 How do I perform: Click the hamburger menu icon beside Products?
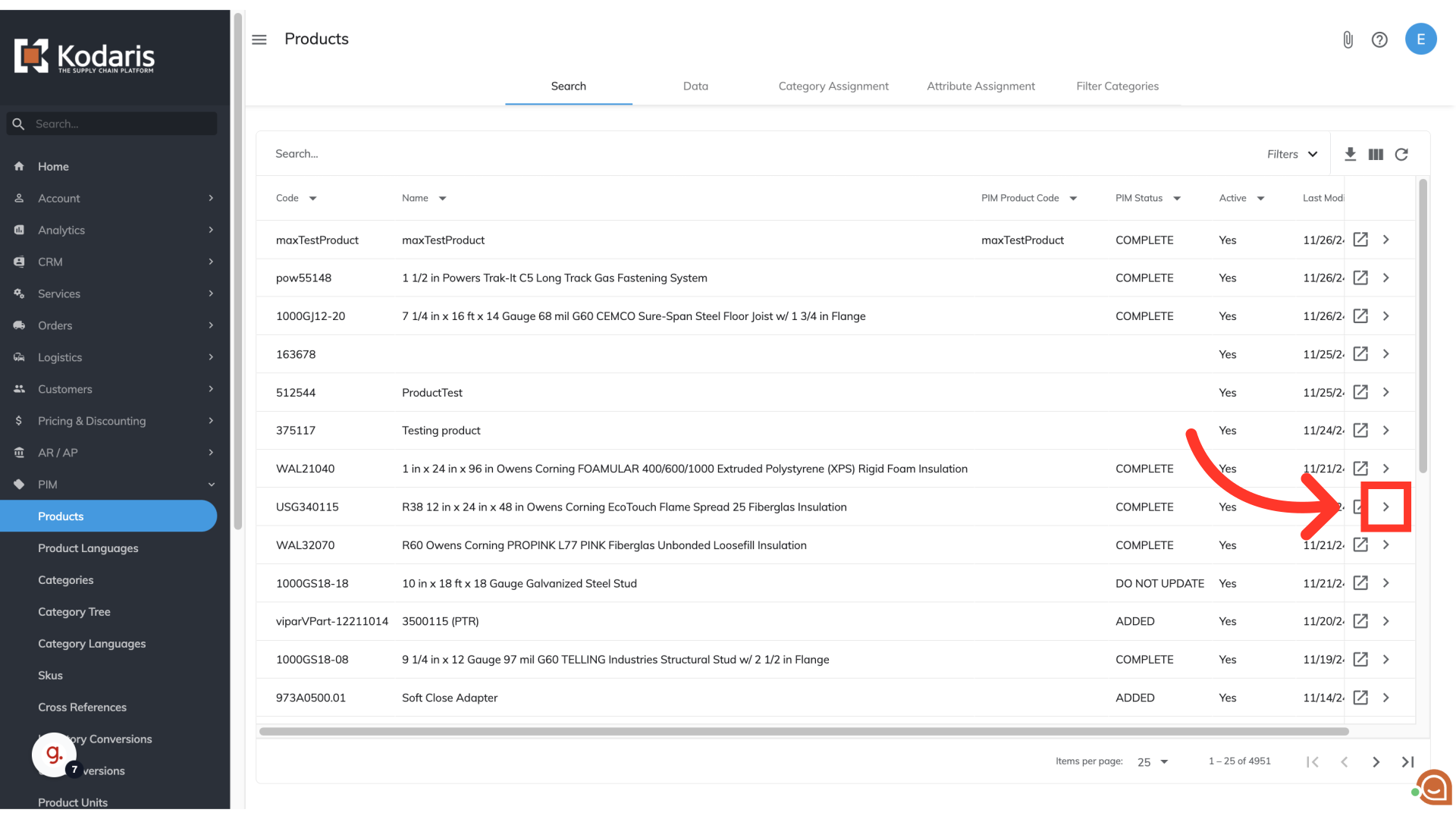tap(259, 39)
